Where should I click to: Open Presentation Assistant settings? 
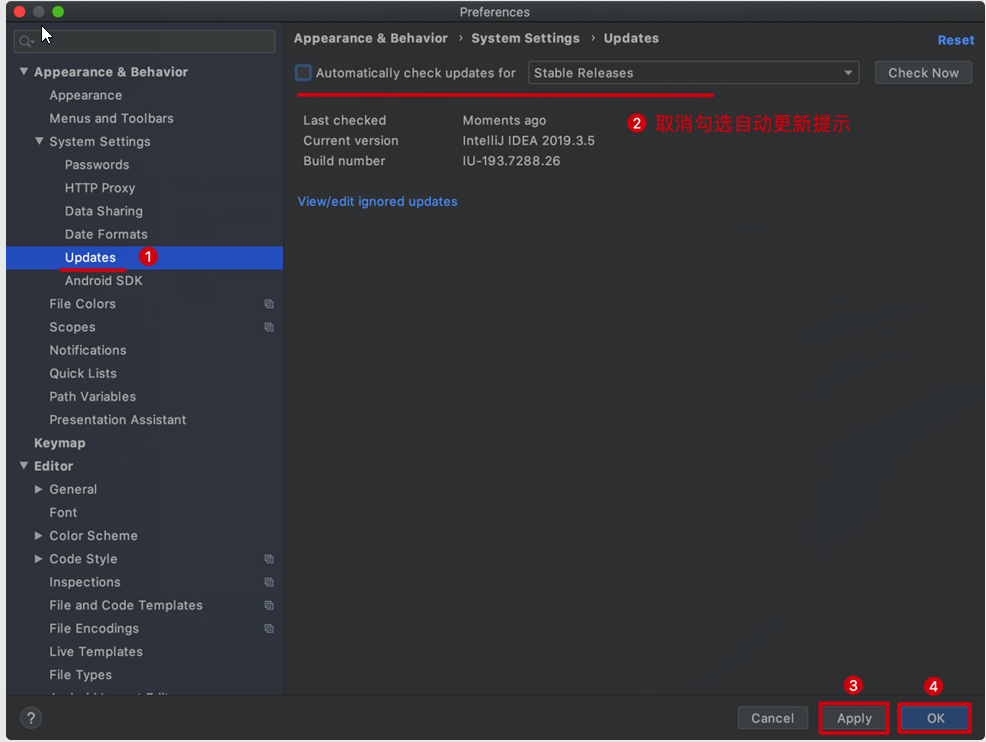click(118, 420)
